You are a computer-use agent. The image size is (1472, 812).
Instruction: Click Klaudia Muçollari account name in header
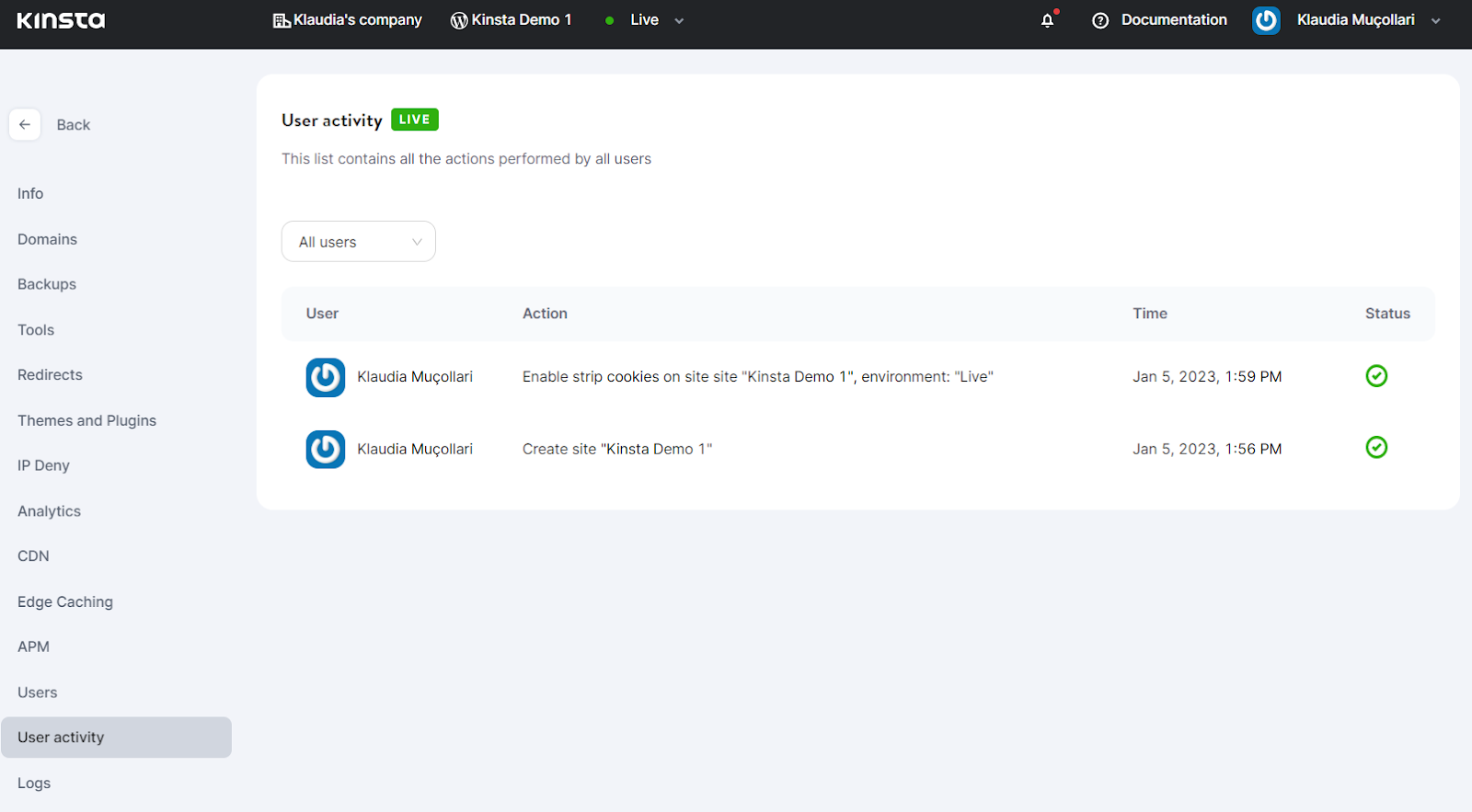point(1356,20)
